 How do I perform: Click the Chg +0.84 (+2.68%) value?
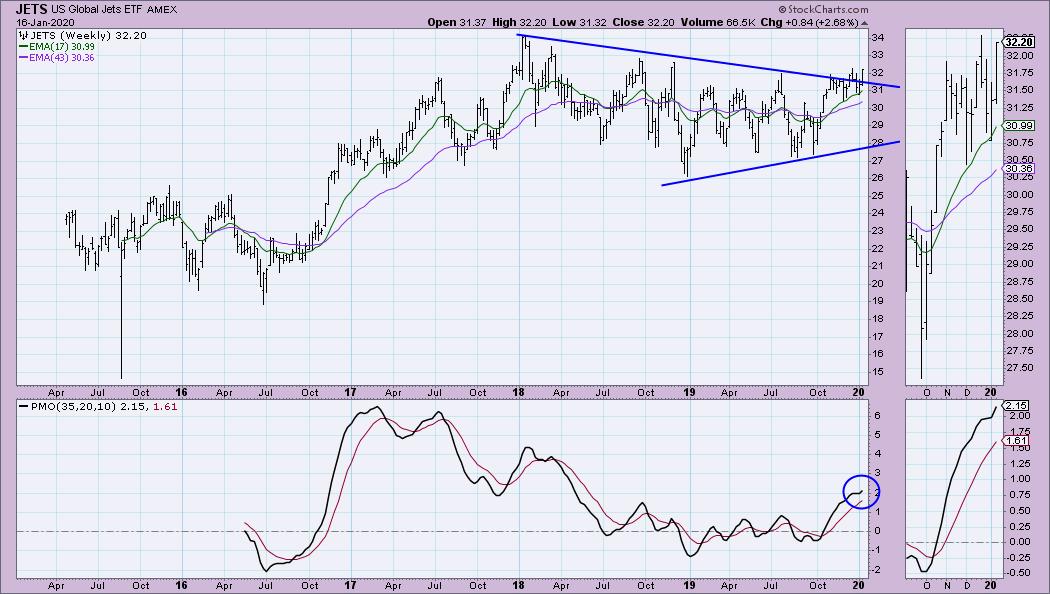(x=810, y=22)
